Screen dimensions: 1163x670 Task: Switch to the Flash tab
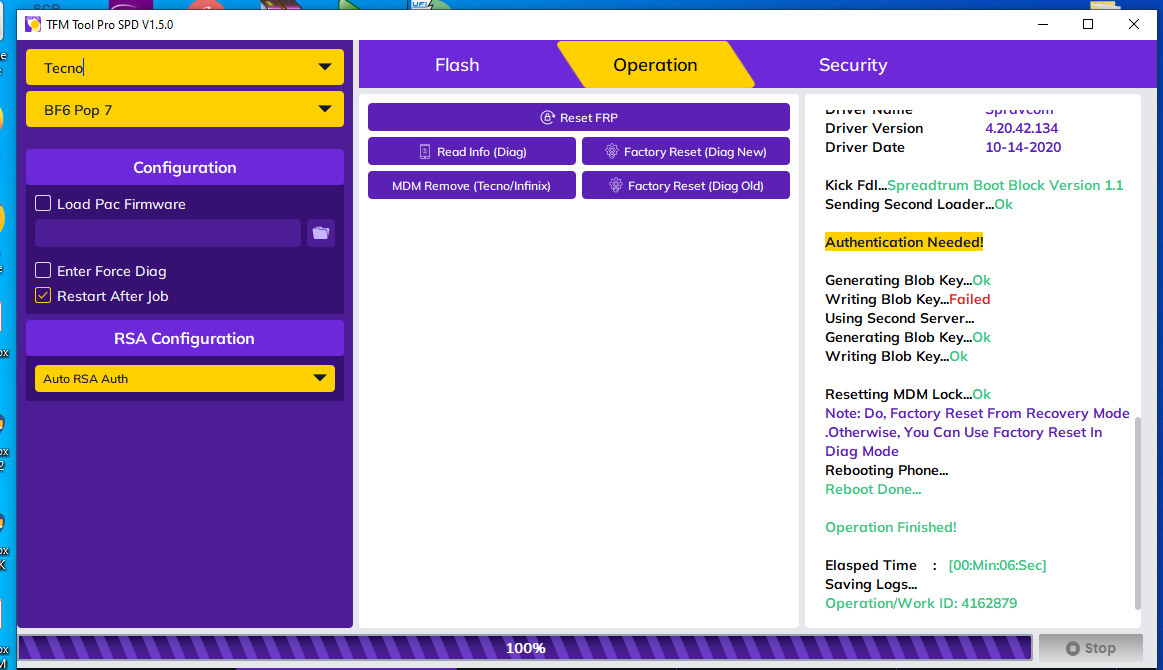457,65
